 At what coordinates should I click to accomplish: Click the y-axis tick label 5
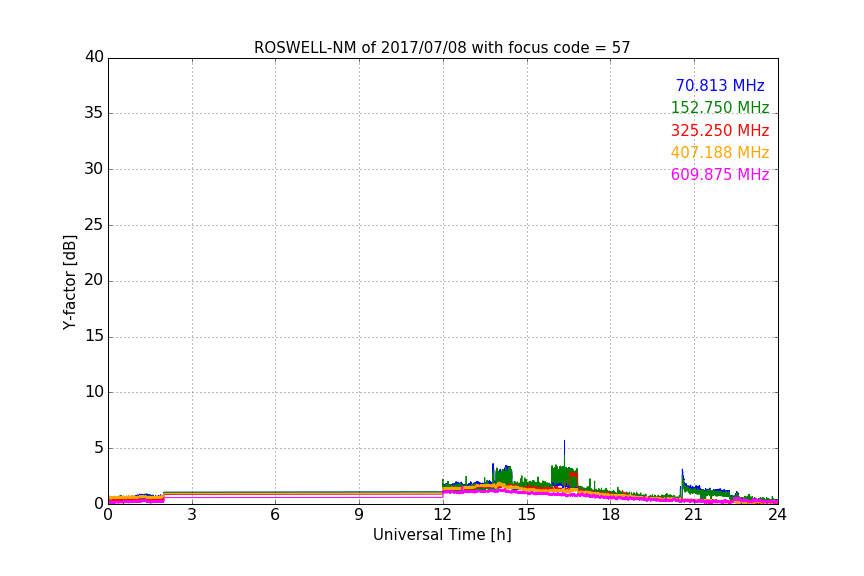pos(99,448)
